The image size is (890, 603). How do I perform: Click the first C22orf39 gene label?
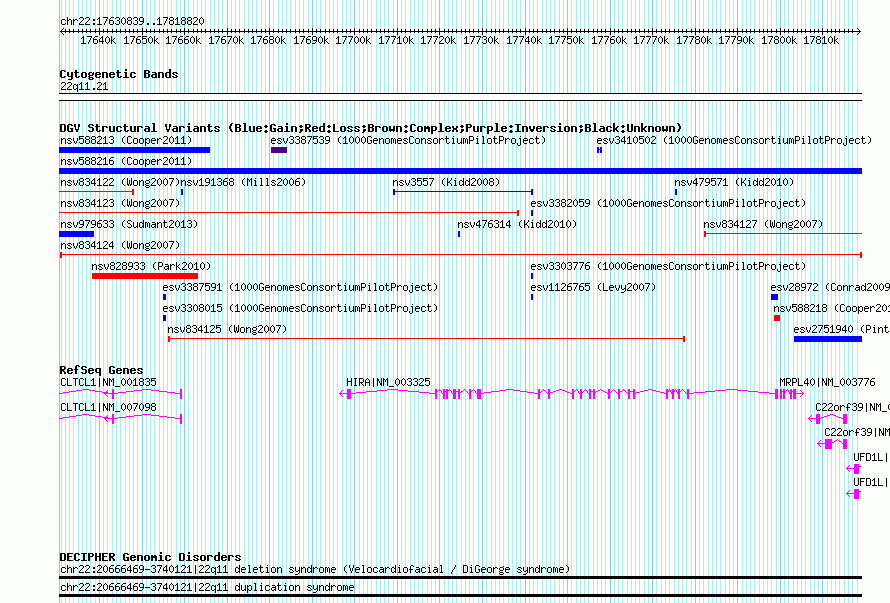pyautogui.click(x=852, y=407)
